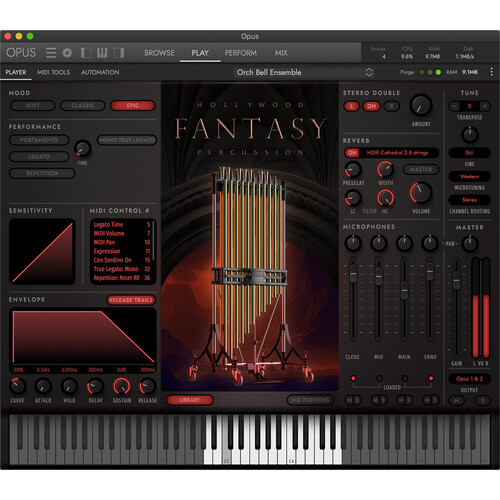Click the Portamento Time knob

tap(82, 149)
